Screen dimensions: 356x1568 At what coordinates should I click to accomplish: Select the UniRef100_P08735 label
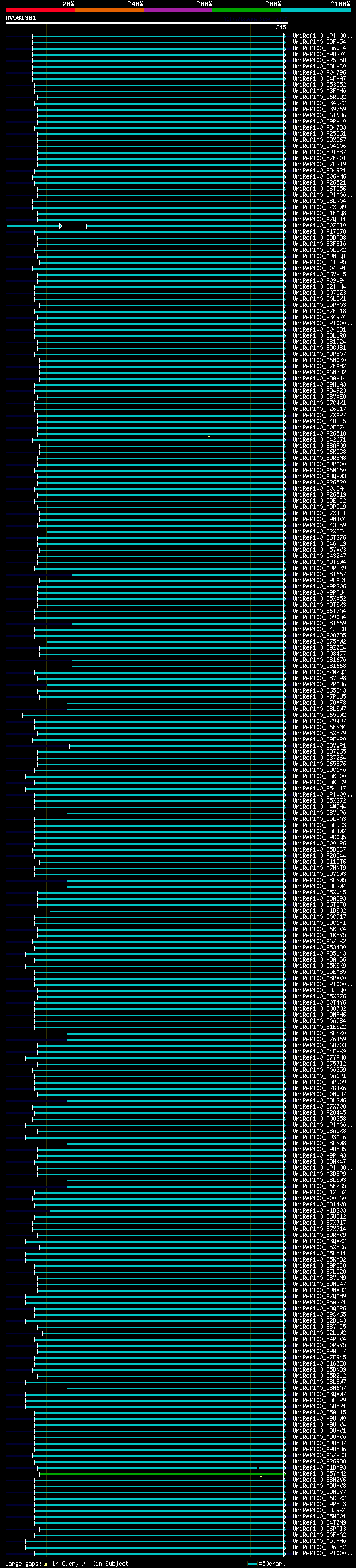319,635
